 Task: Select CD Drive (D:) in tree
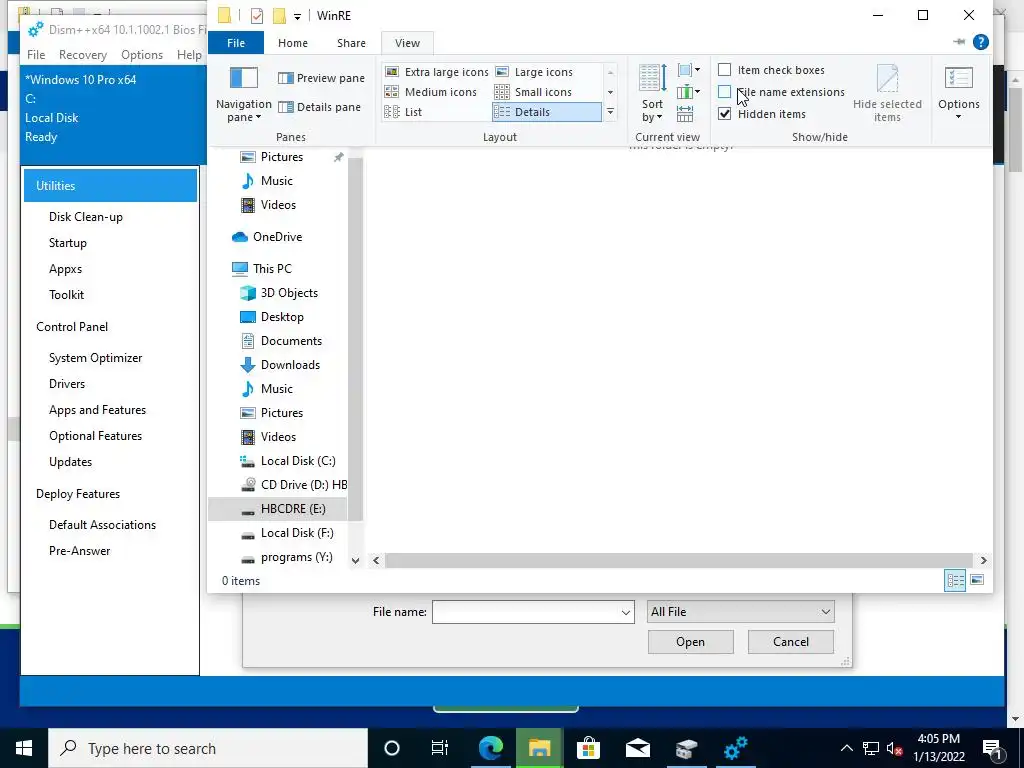pos(293,485)
